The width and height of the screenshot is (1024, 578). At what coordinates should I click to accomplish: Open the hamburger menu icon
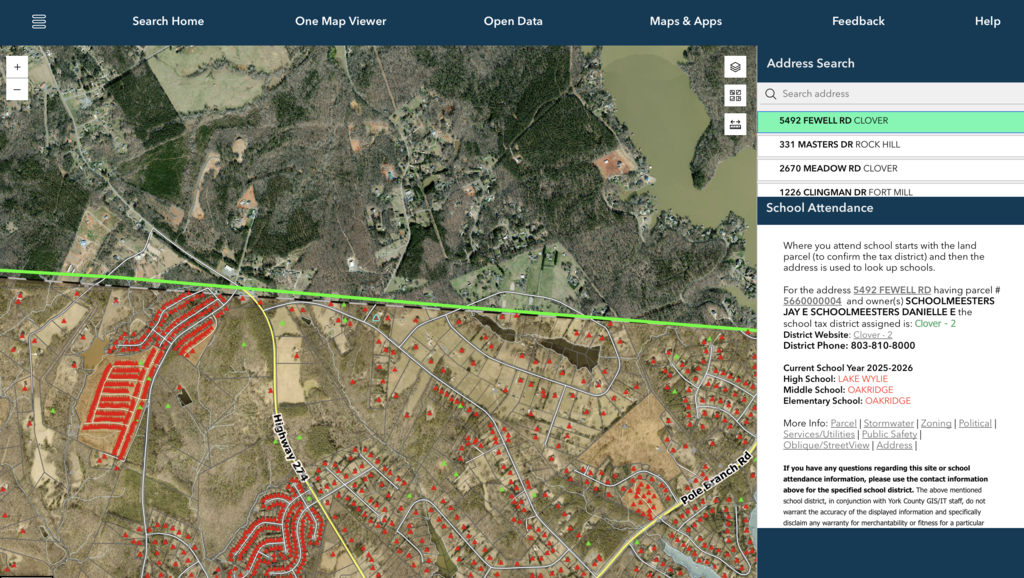point(39,22)
